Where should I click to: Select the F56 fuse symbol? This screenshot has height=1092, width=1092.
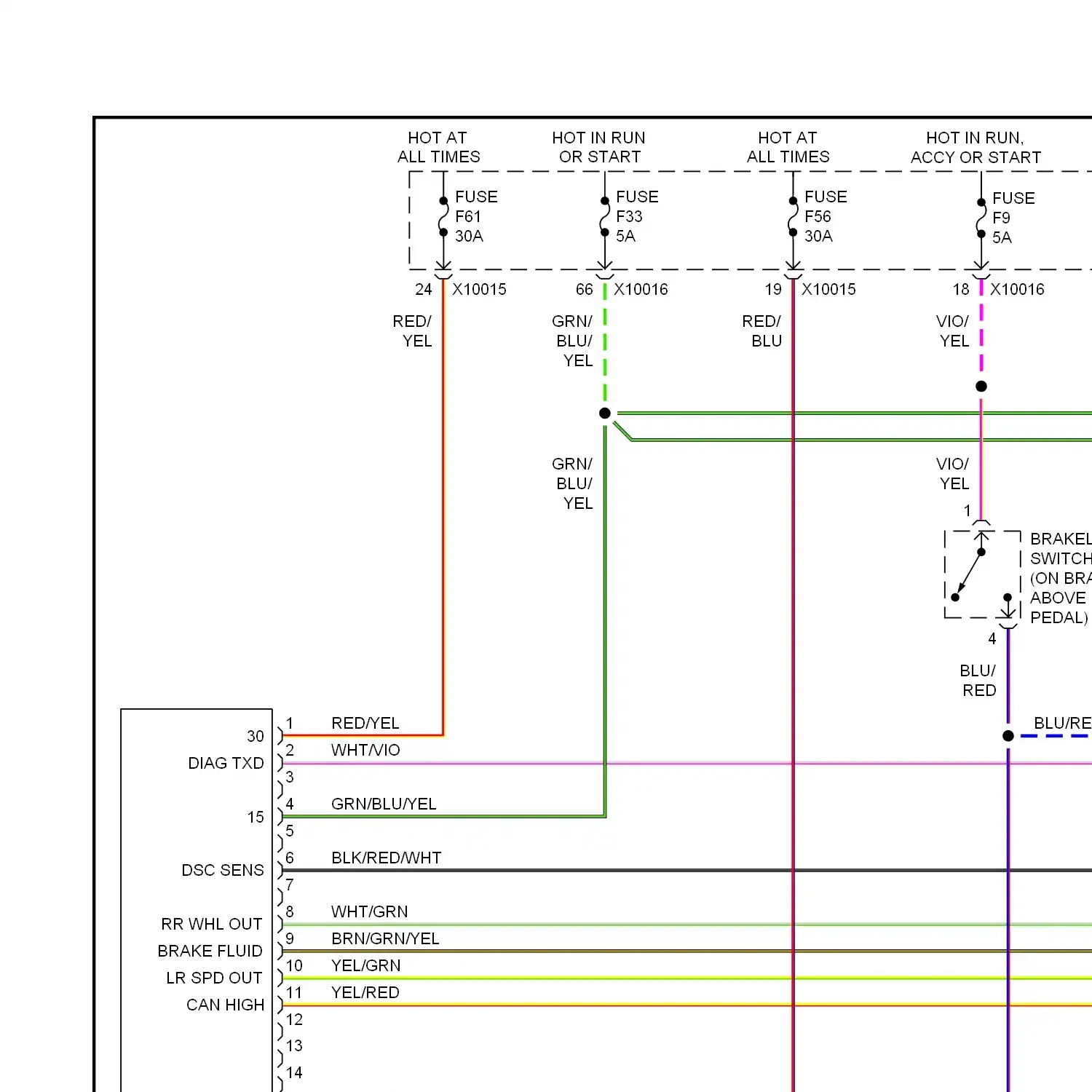point(793,216)
